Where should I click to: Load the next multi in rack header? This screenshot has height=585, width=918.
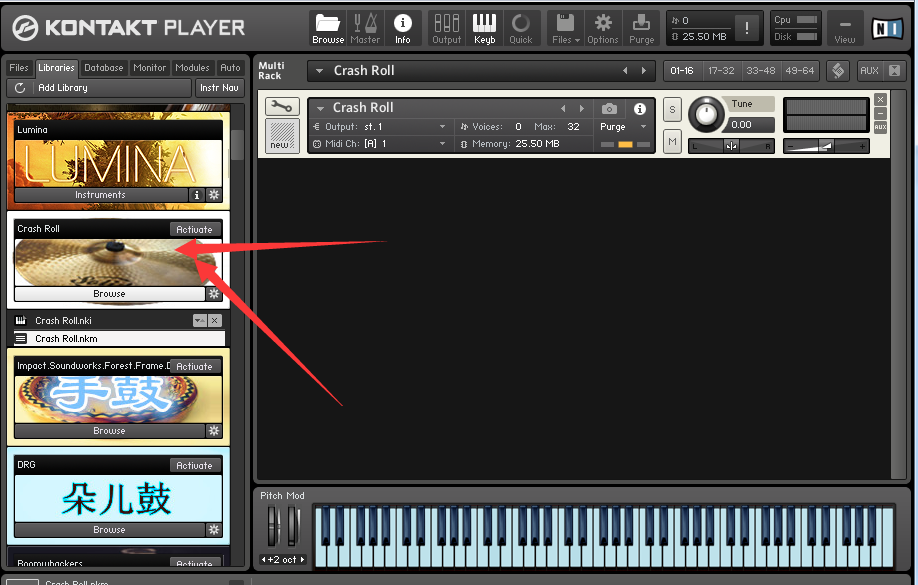click(x=644, y=71)
